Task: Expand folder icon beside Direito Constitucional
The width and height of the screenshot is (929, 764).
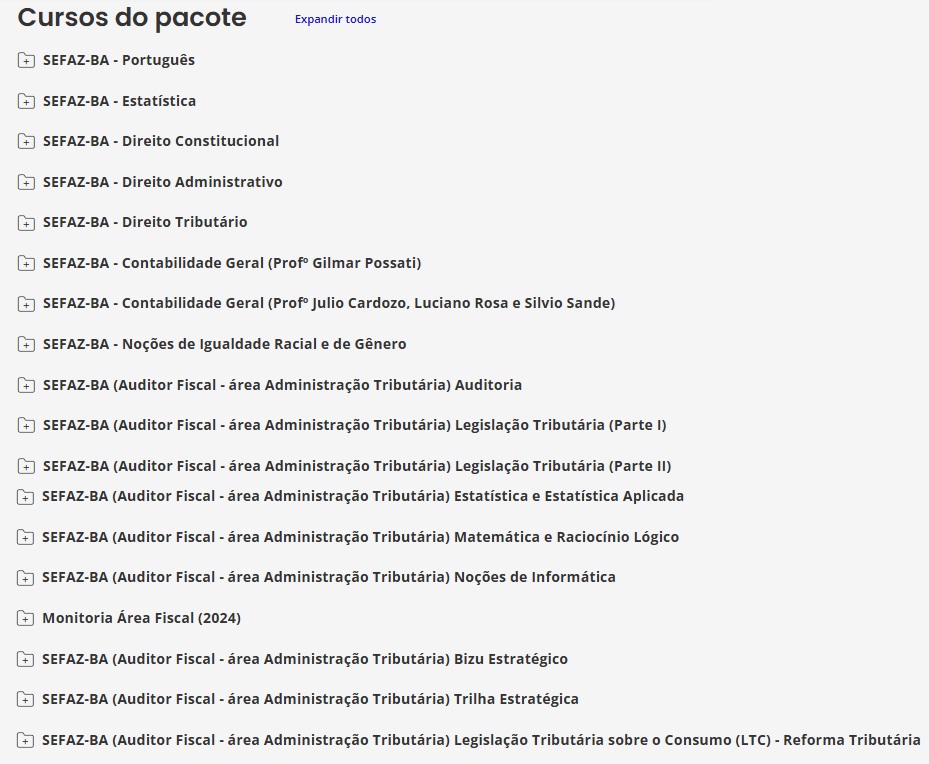Action: (x=26, y=142)
